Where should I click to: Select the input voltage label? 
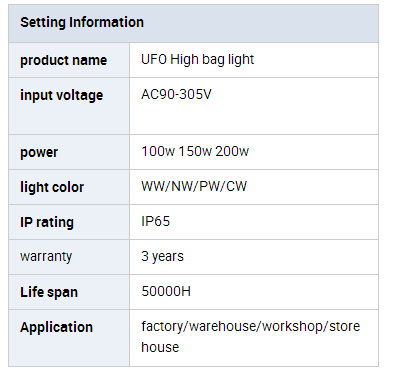pyautogui.click(x=62, y=95)
